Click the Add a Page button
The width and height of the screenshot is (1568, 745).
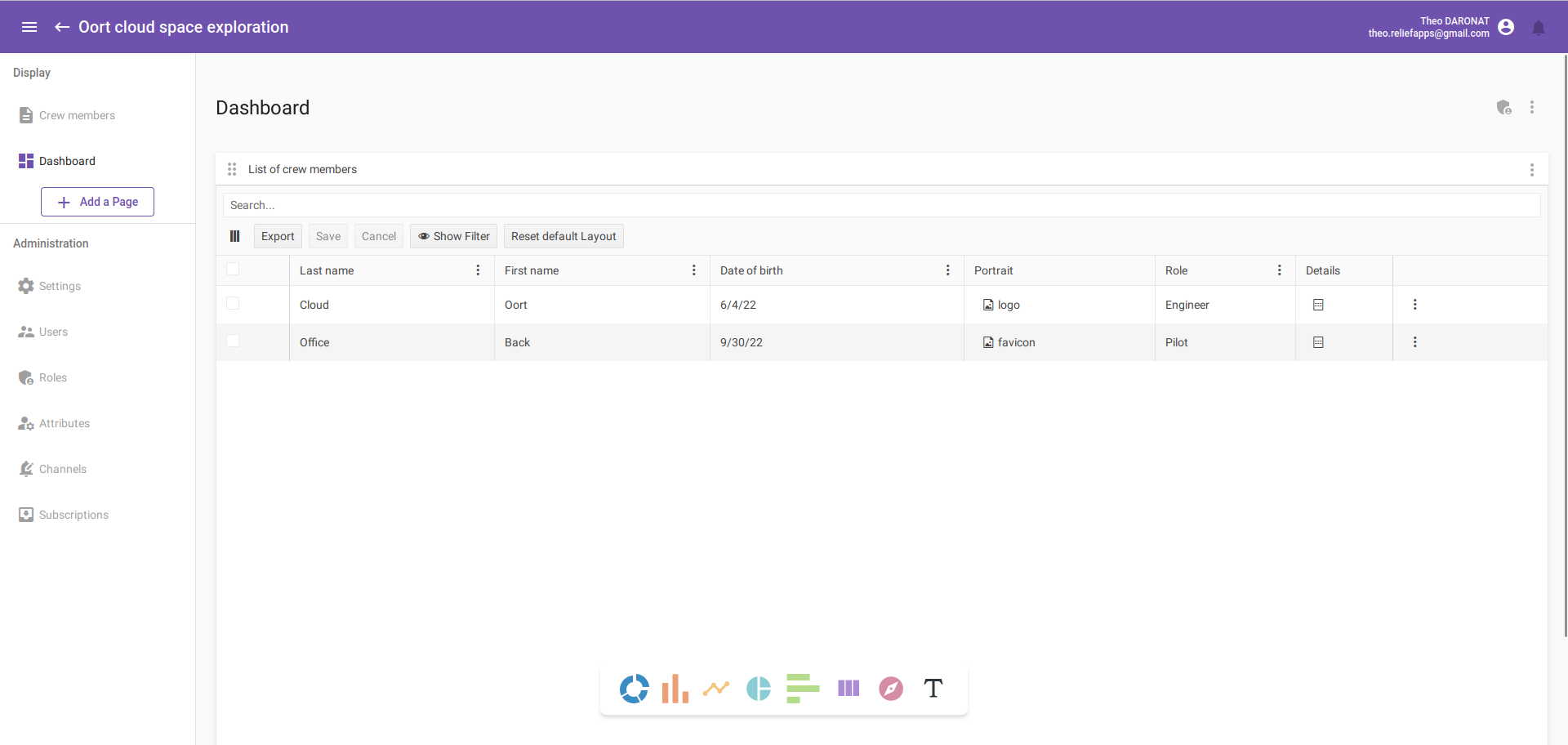pyautogui.click(x=97, y=202)
